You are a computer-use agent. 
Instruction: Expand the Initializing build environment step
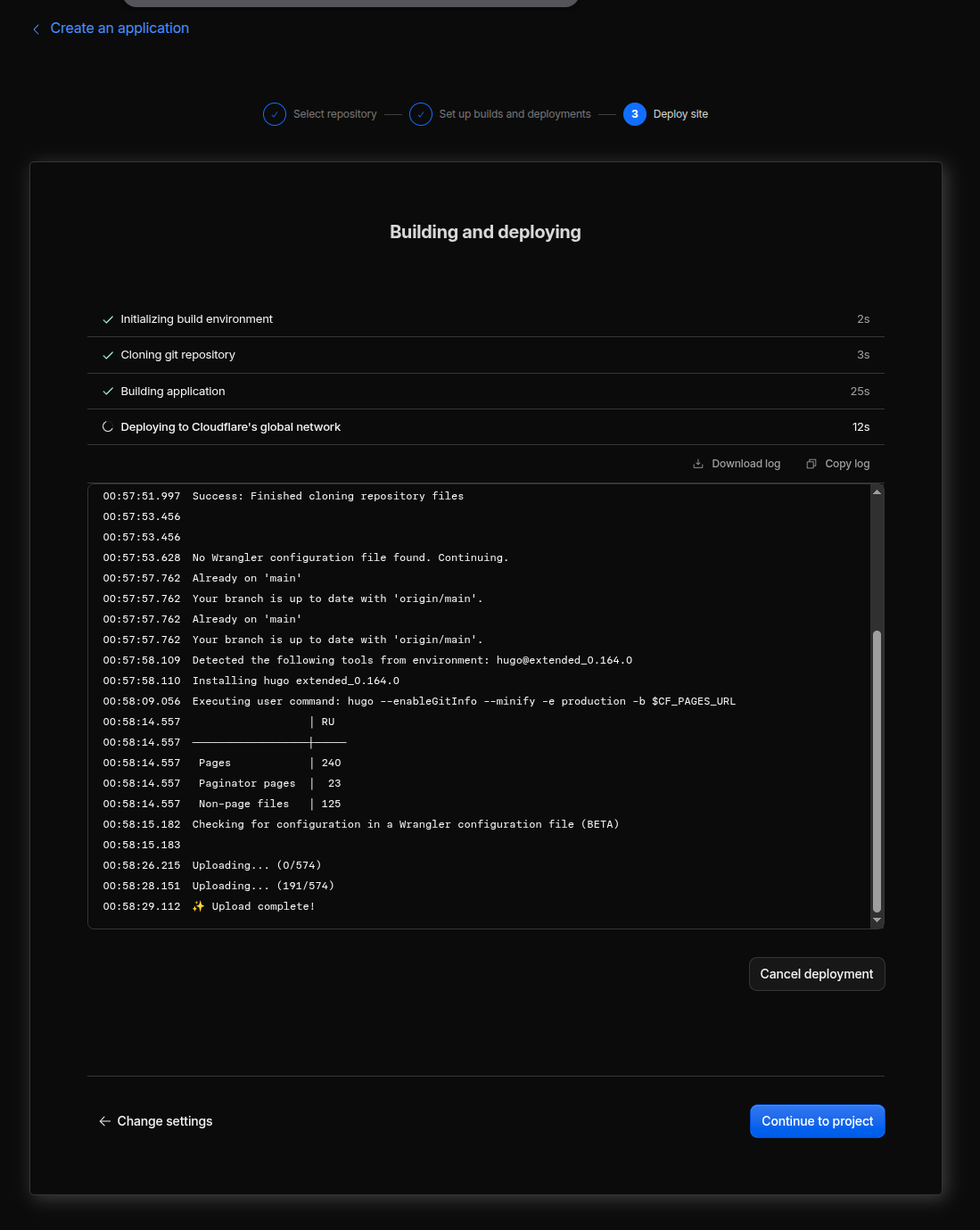[x=486, y=319]
